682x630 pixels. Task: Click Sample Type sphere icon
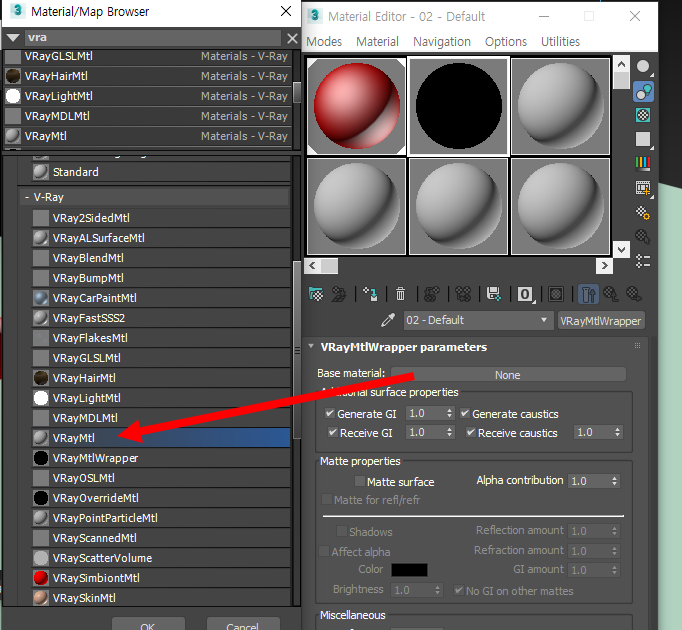(x=643, y=67)
